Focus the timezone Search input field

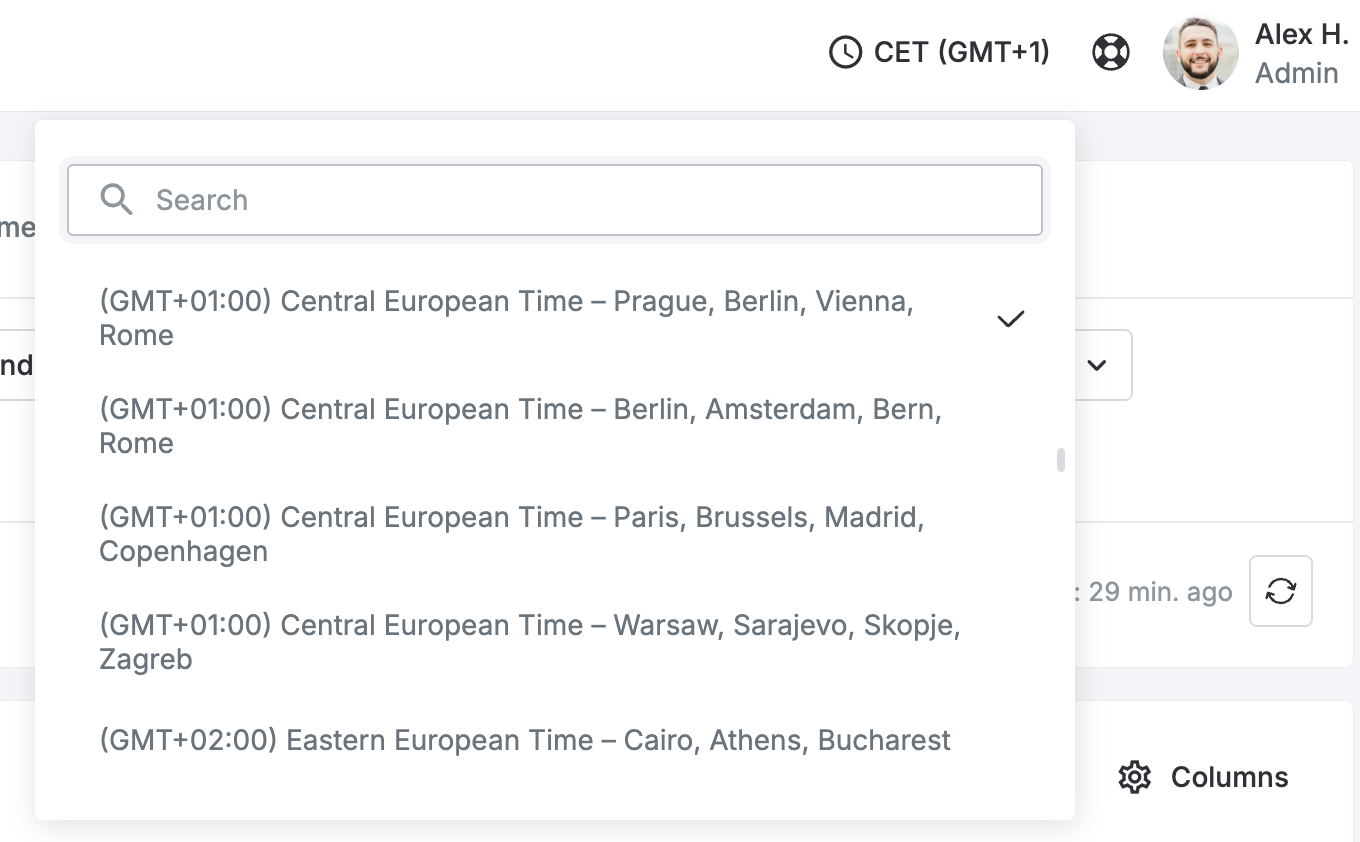(555, 200)
